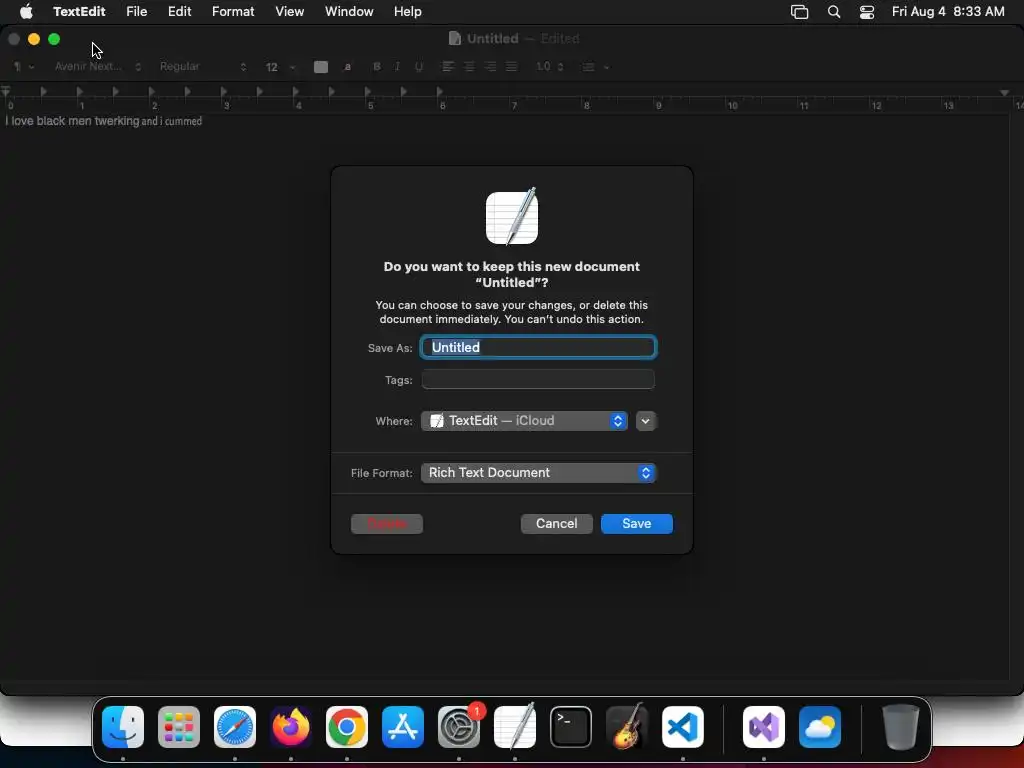
Task: Center text using the toolbar
Action: [469, 67]
